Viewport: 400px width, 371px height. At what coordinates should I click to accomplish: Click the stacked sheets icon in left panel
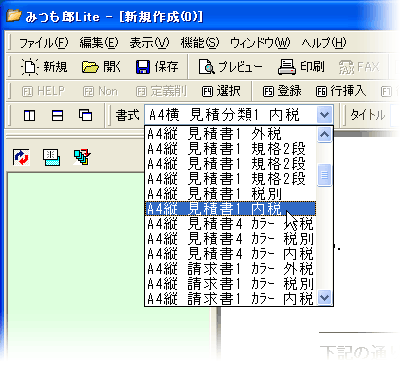82,157
